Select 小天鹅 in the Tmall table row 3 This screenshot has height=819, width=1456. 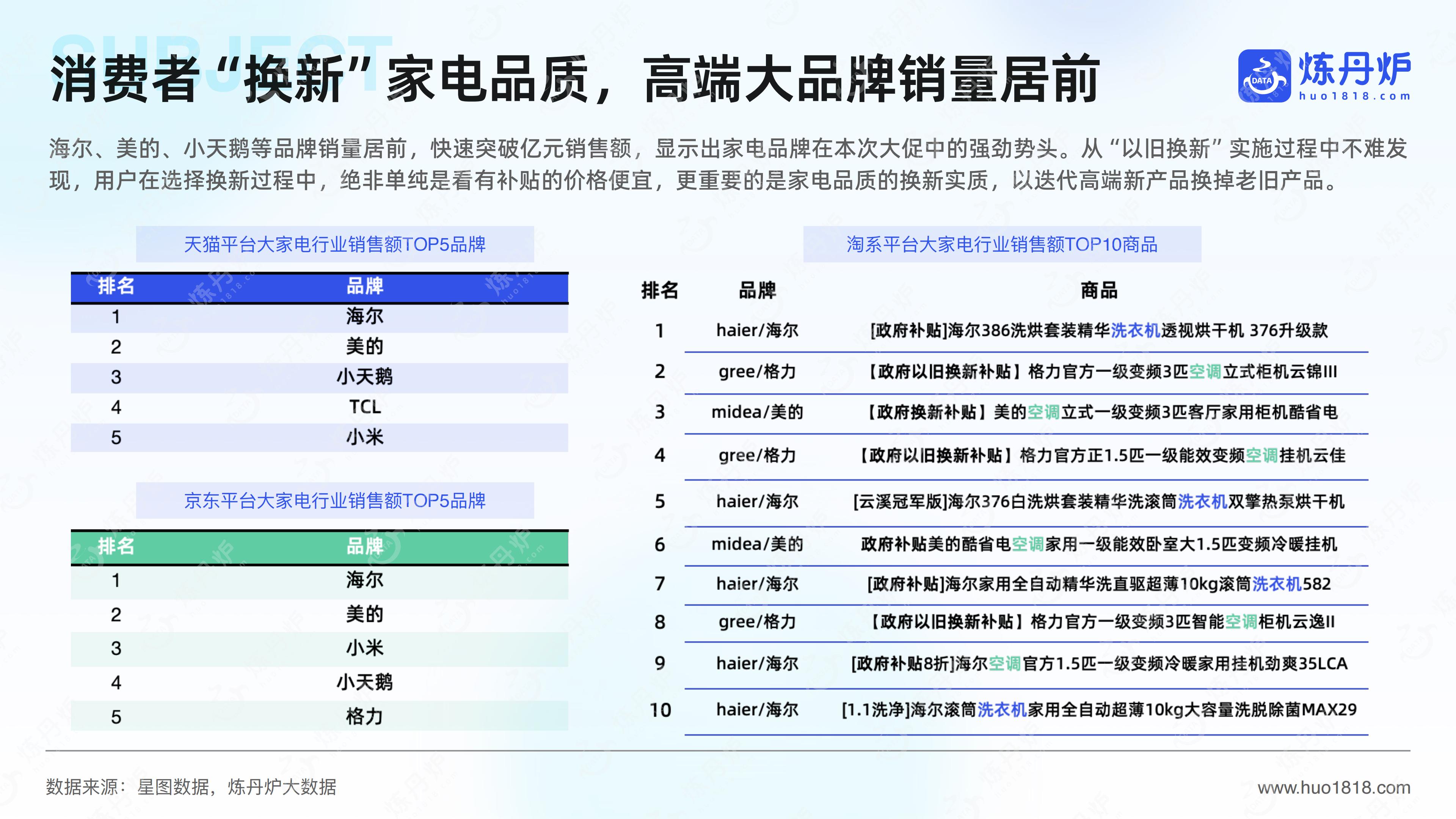(364, 377)
